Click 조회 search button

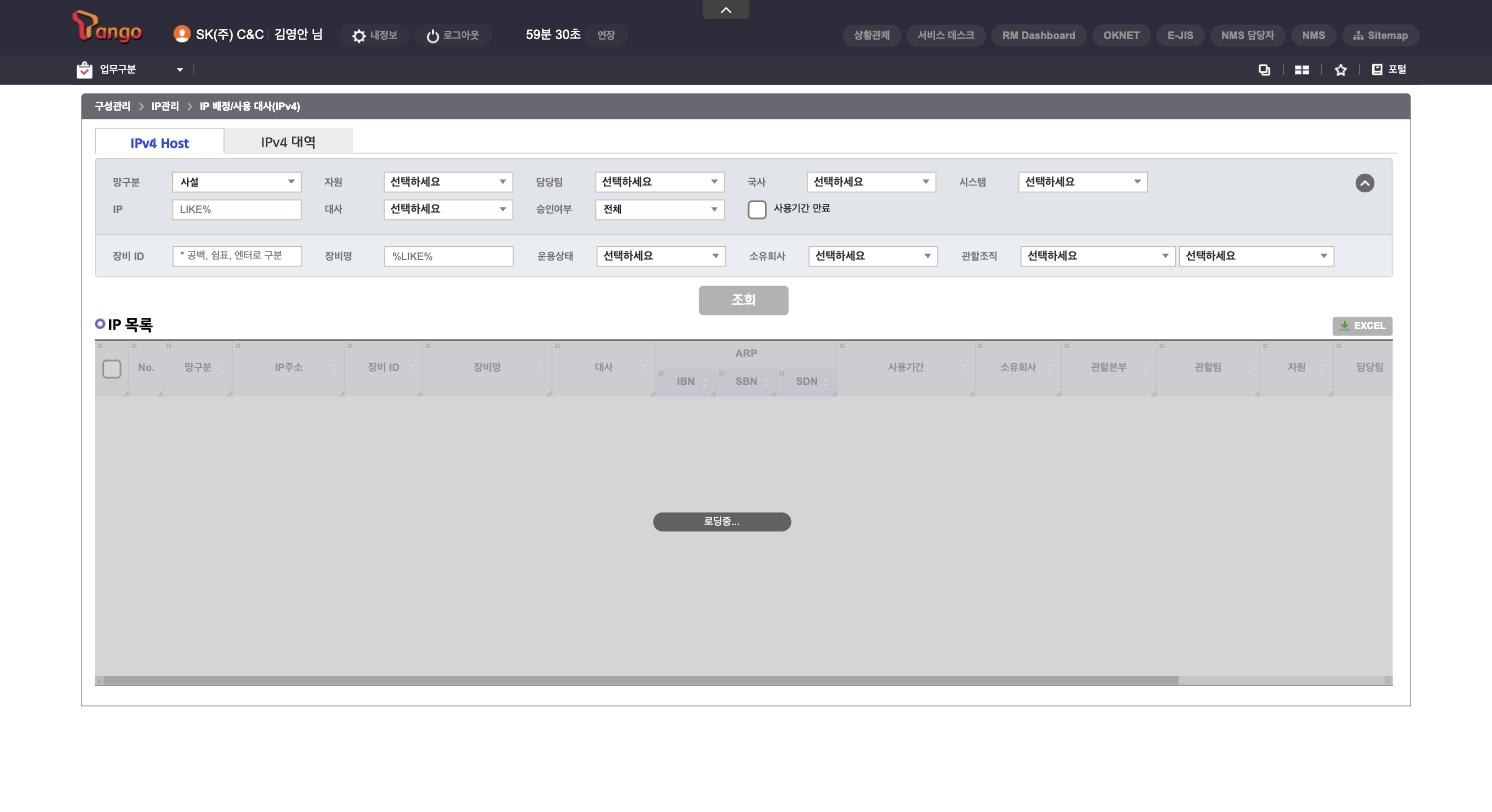tap(743, 300)
